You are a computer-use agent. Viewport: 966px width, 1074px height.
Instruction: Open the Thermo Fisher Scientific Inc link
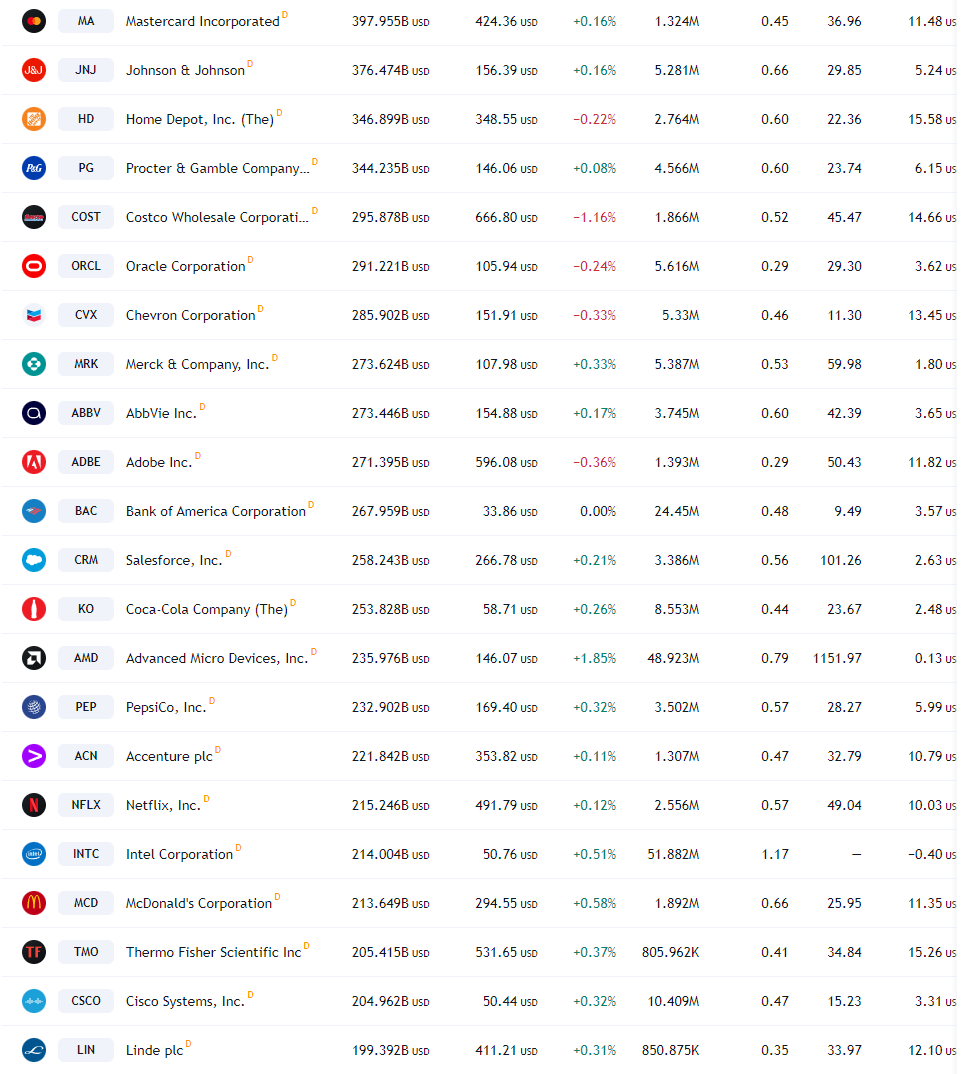[214, 952]
